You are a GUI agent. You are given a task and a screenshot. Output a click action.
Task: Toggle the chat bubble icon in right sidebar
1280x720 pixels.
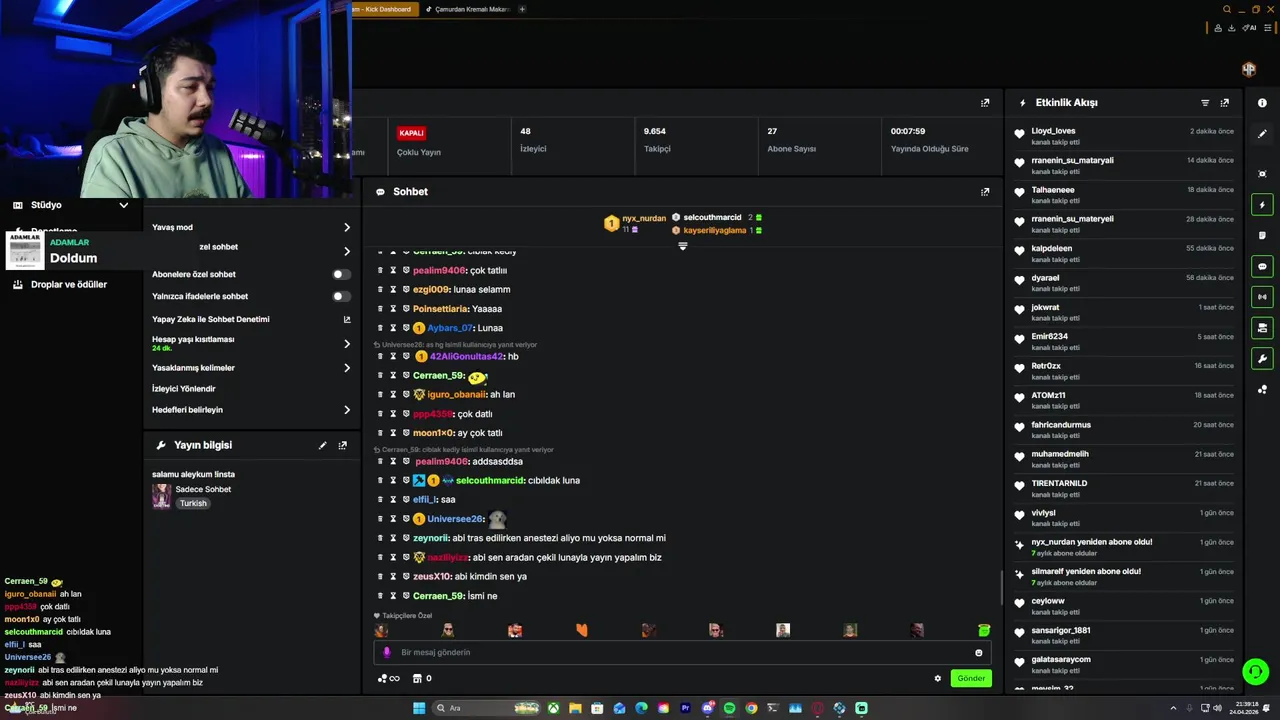pos(1262,267)
